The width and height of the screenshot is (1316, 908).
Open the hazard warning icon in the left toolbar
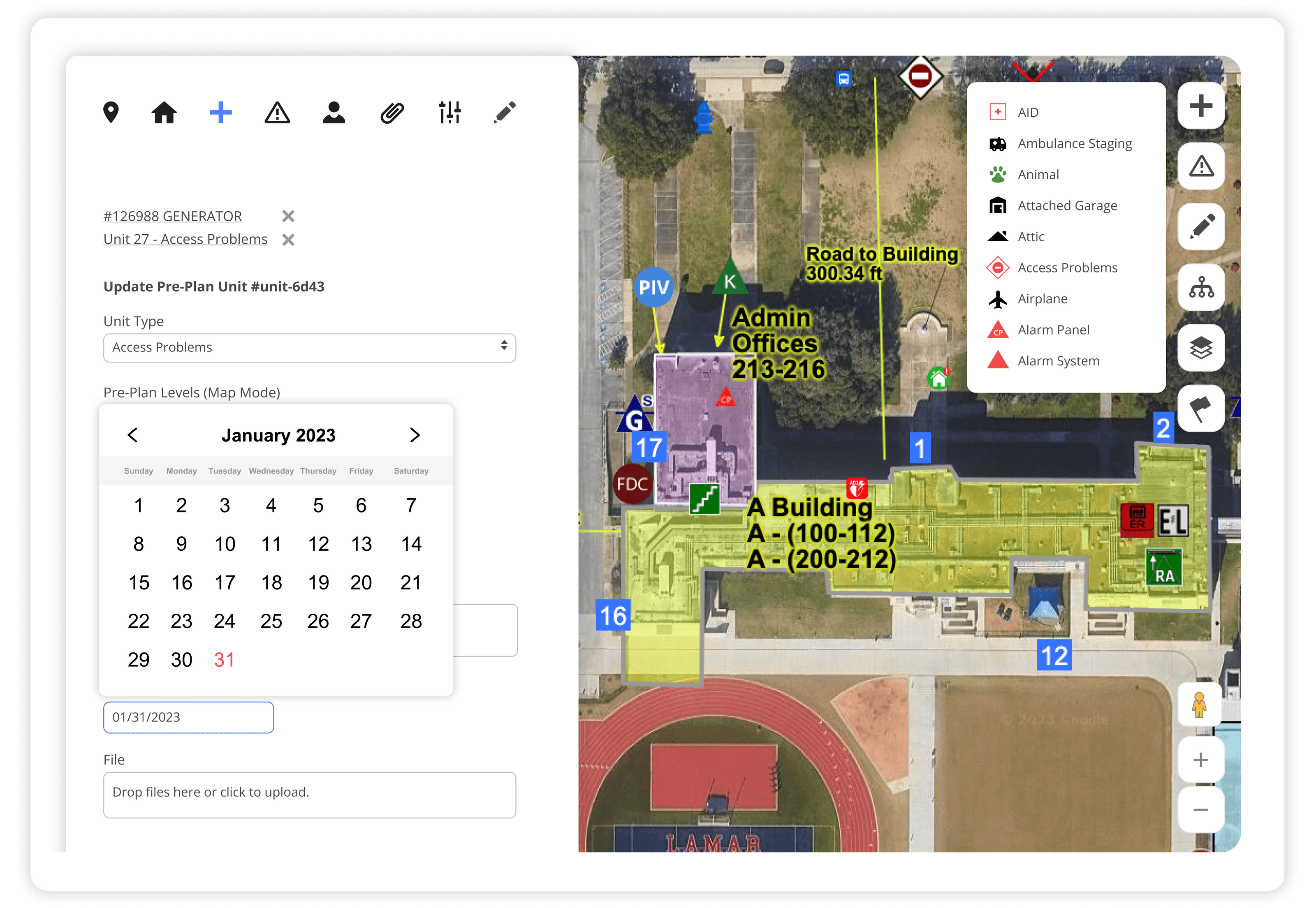(x=277, y=113)
